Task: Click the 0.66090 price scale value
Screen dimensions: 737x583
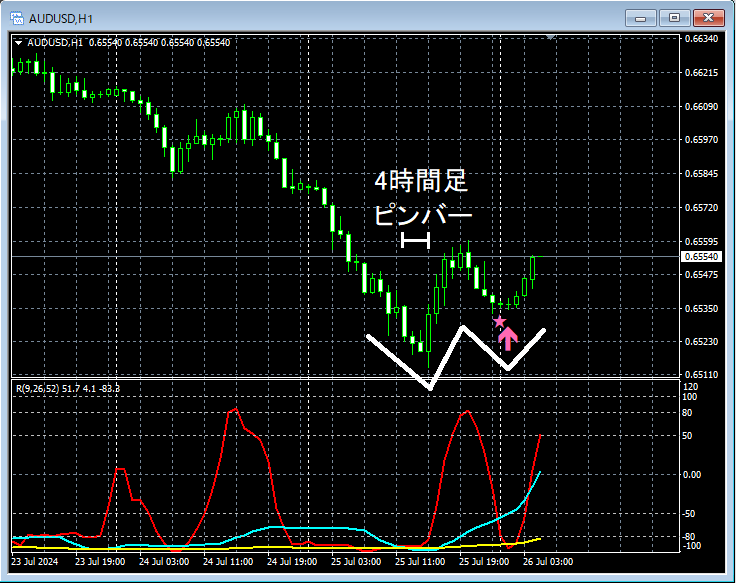Action: pyautogui.click(x=701, y=107)
